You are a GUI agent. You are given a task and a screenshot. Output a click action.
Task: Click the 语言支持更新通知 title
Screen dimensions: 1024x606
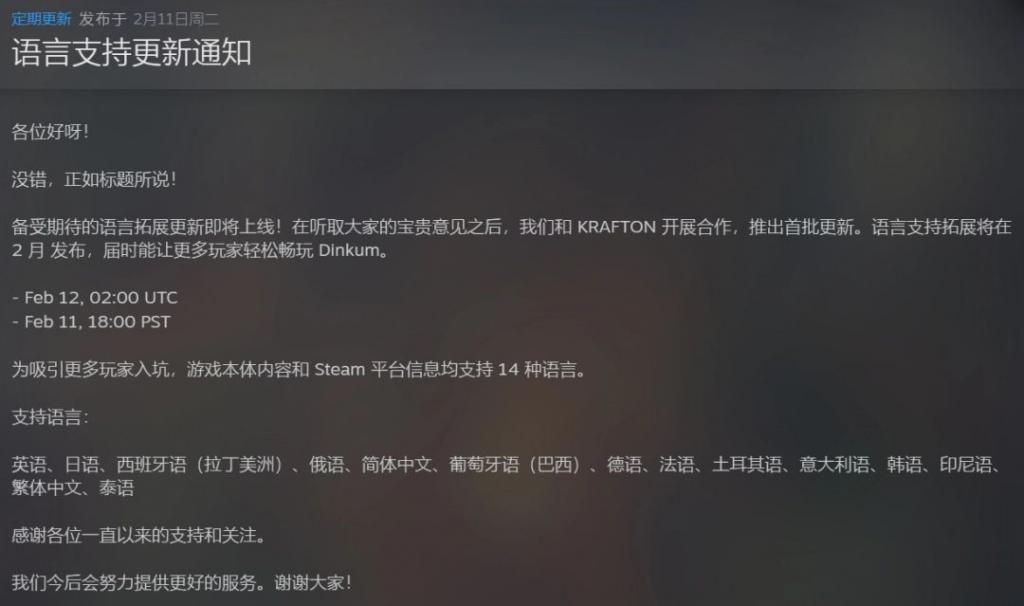pyautogui.click(x=131, y=53)
